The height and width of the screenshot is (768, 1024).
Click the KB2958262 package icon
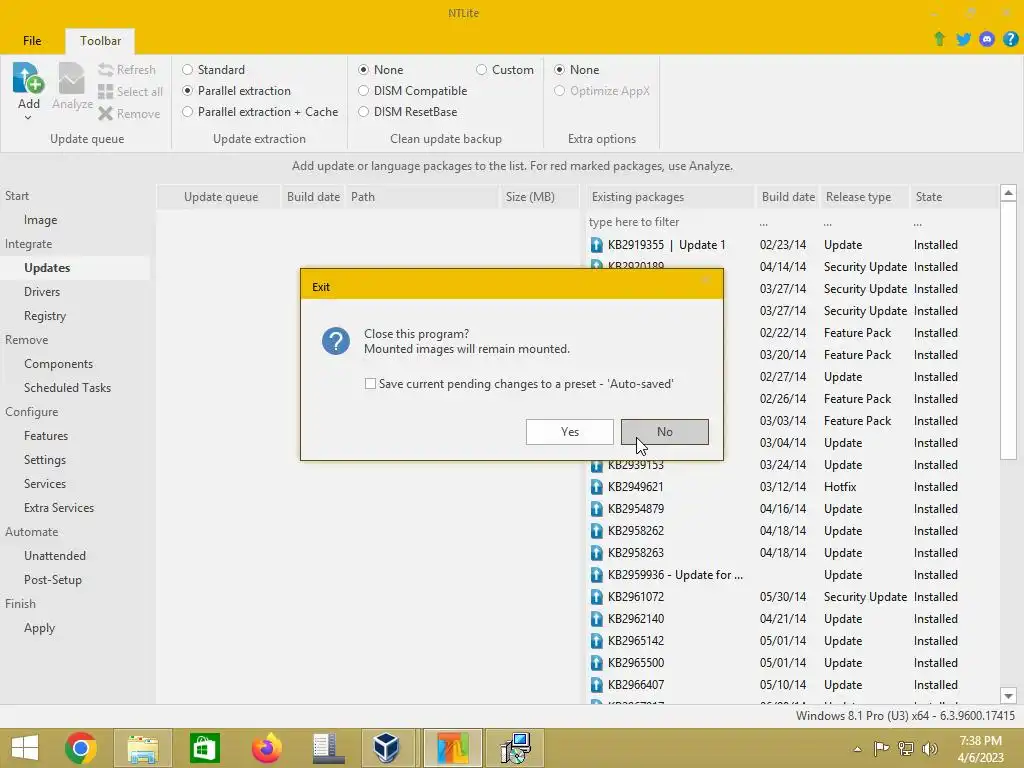pyautogui.click(x=596, y=531)
